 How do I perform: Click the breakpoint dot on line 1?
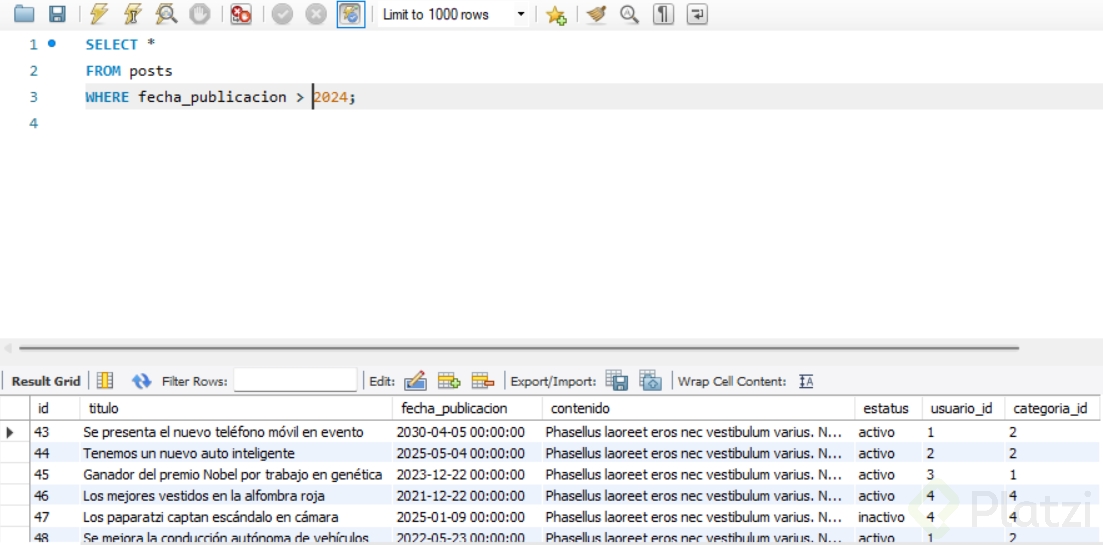51,44
